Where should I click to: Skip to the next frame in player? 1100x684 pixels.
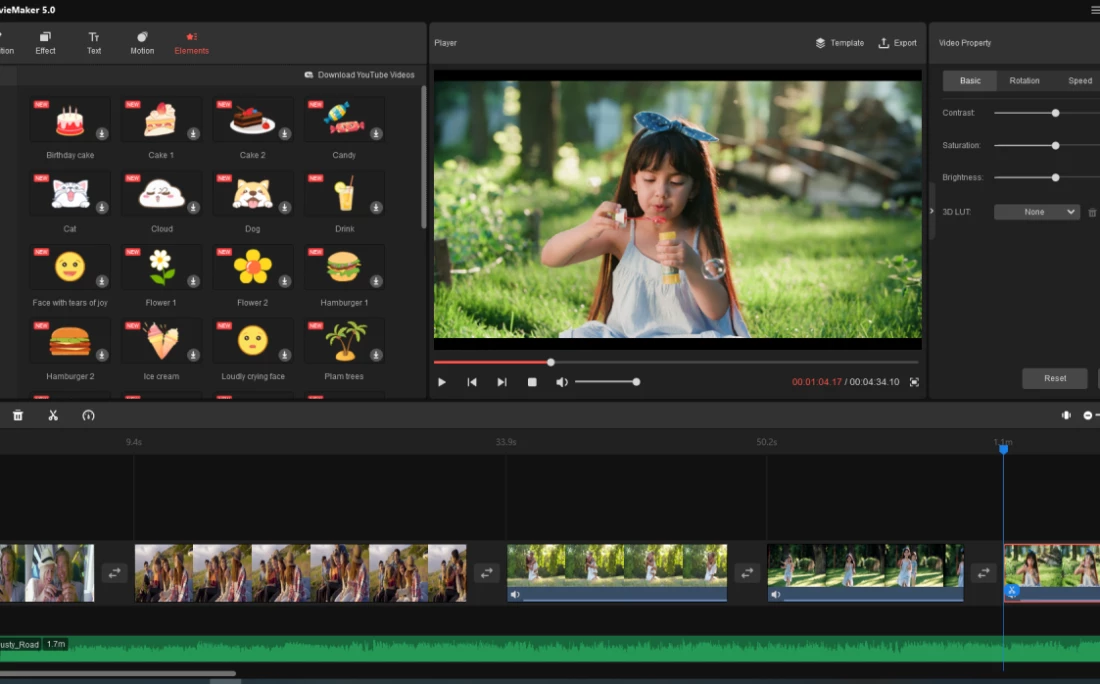502,382
